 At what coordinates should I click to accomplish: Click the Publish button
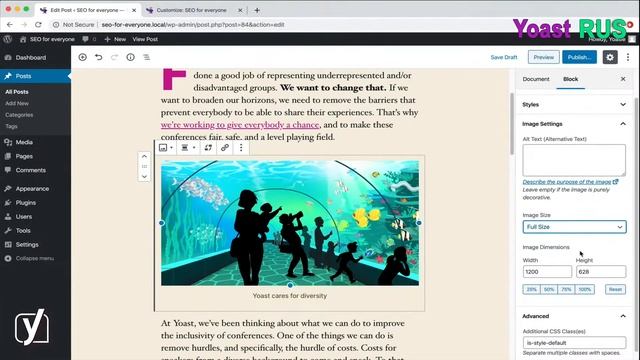(579, 57)
